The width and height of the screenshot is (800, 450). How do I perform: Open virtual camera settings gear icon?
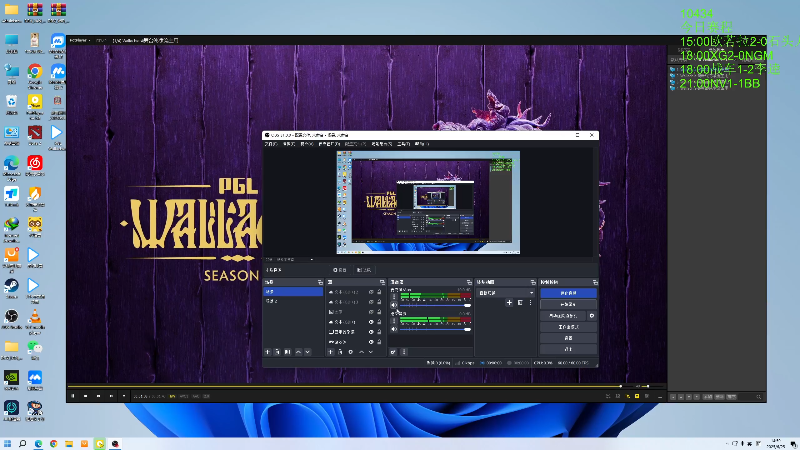pyautogui.click(x=592, y=316)
